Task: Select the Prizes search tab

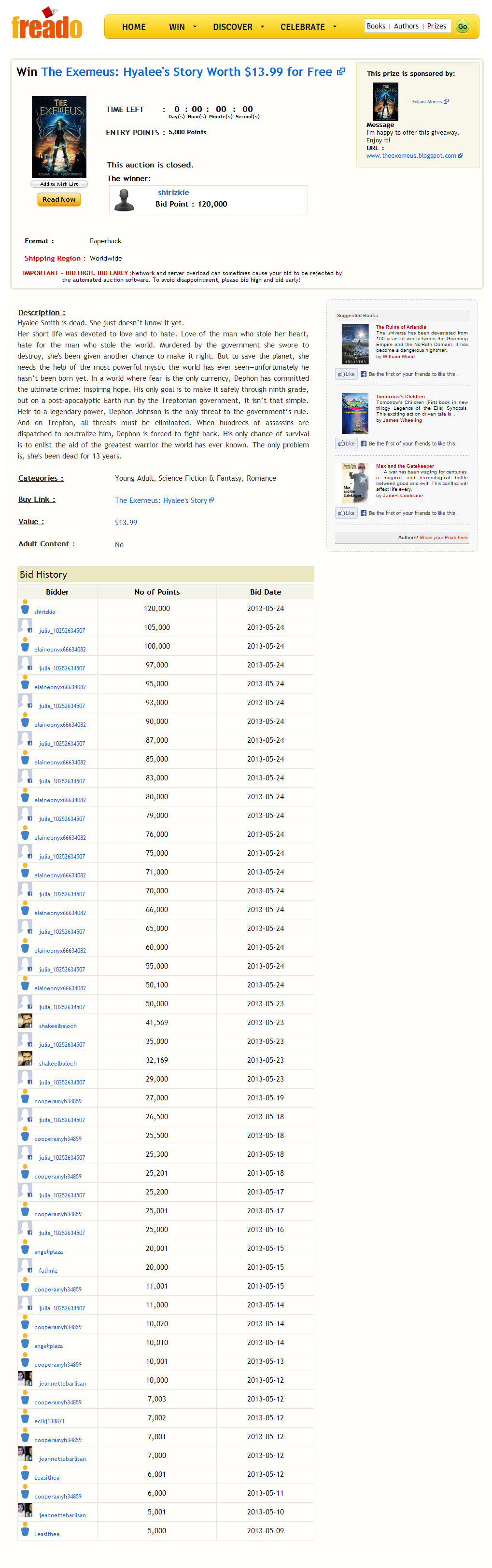Action: (x=436, y=26)
